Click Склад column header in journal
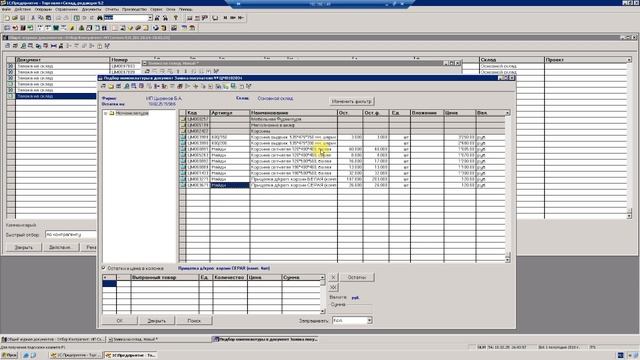The image size is (640, 360). tap(511, 60)
